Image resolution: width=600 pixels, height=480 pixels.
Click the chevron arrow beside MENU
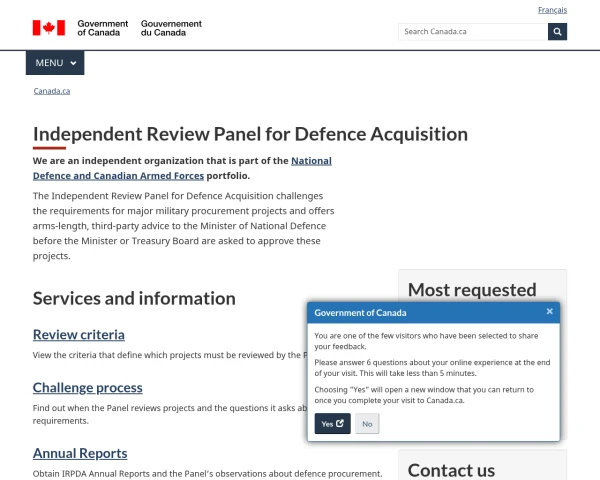tap(73, 63)
